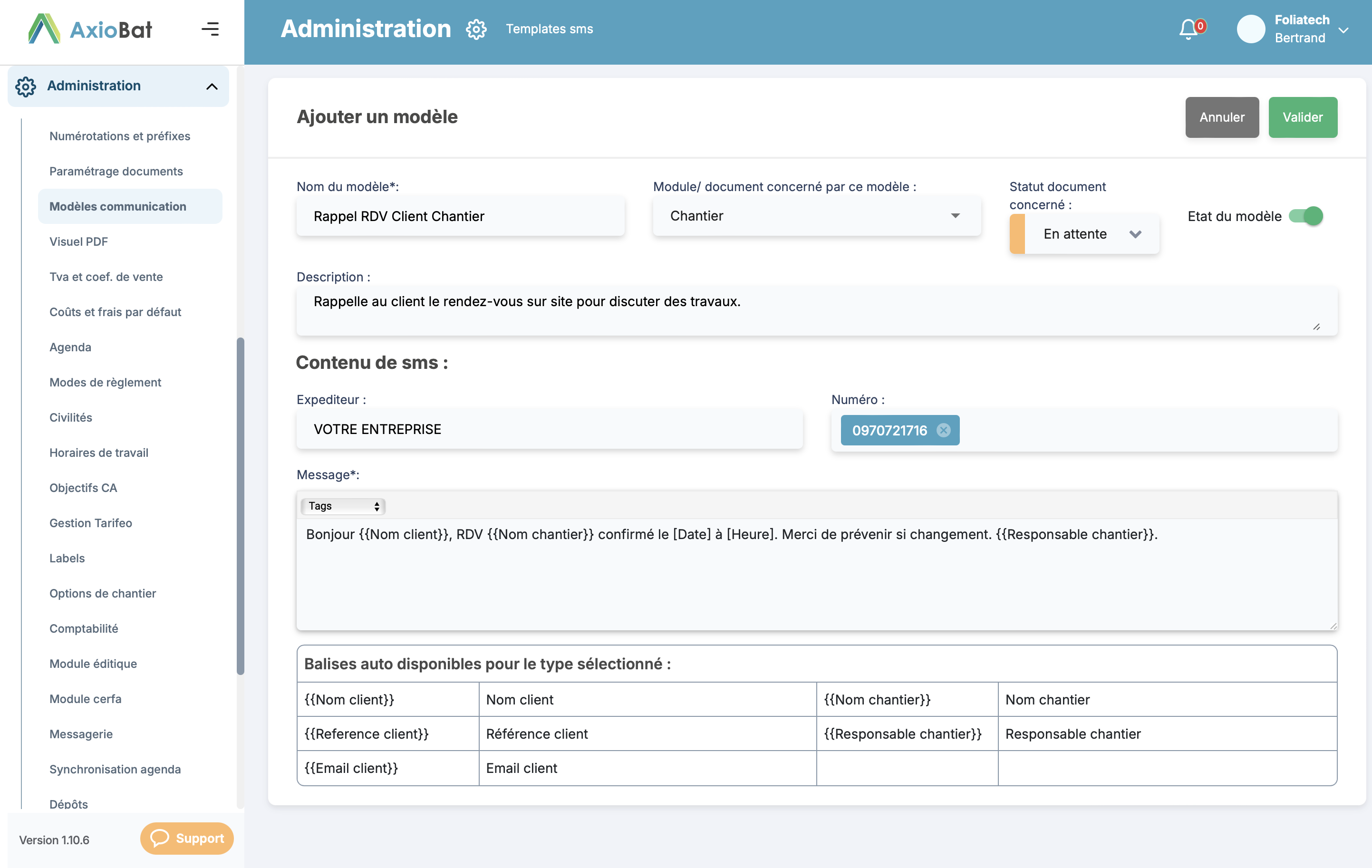Expand the Foliatech Bertrand user menu arrow
The width and height of the screenshot is (1372, 868).
click(1343, 30)
